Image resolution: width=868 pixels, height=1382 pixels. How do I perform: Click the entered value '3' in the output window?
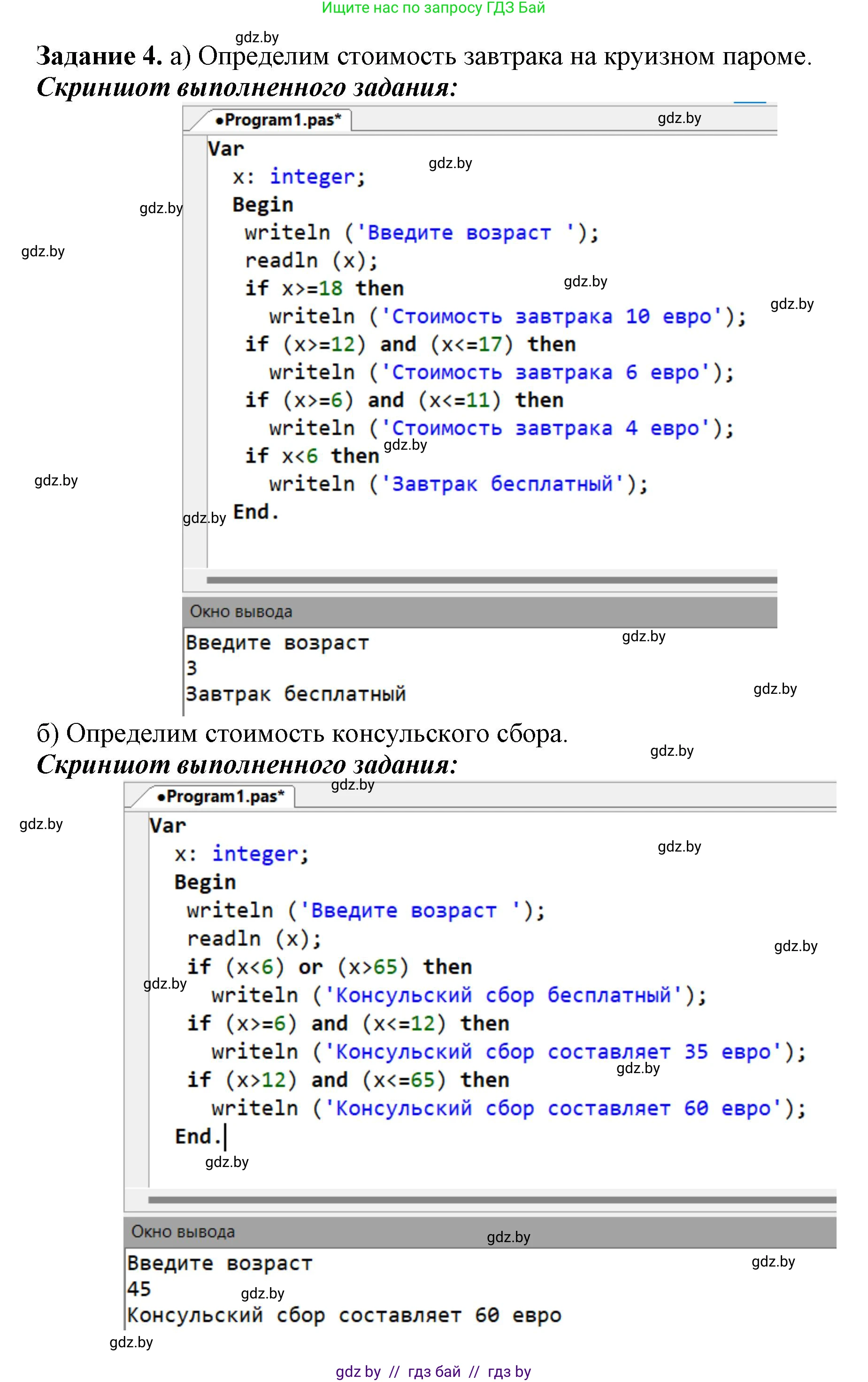(x=192, y=668)
